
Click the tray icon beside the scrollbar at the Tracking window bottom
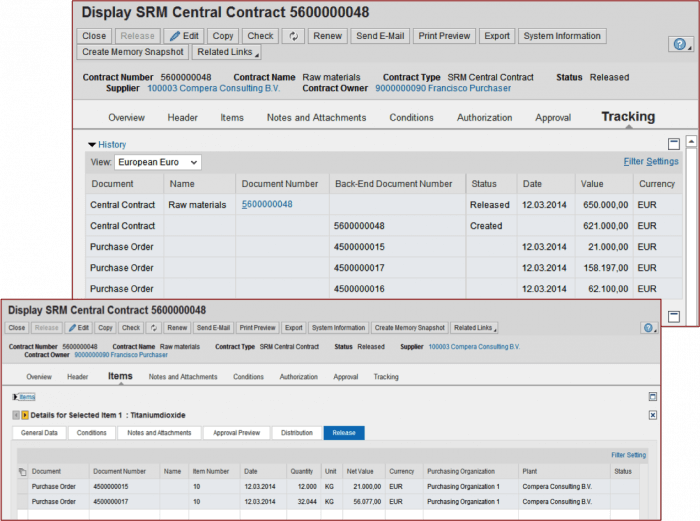click(x=674, y=317)
